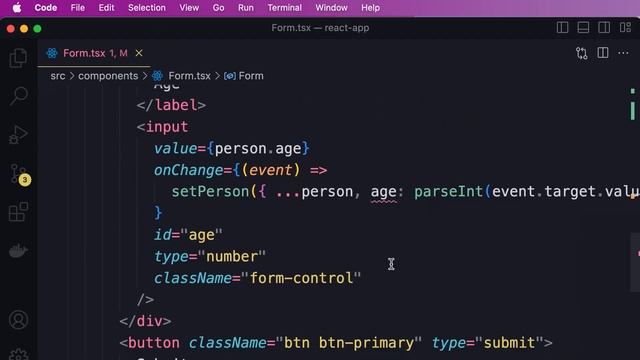The width and height of the screenshot is (640, 360).
Task: Open the Apple menu
Action: click(x=17, y=8)
